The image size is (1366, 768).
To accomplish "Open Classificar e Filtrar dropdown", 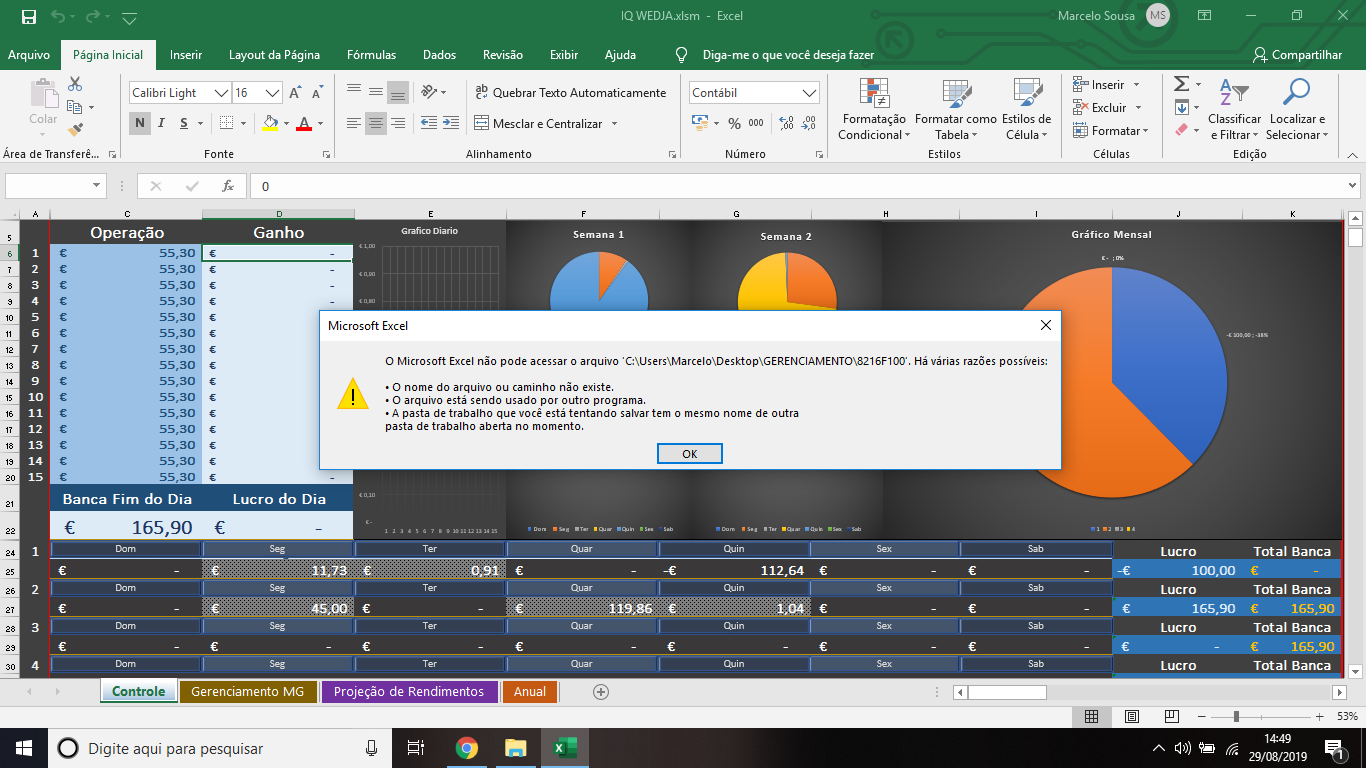I will point(1234,110).
